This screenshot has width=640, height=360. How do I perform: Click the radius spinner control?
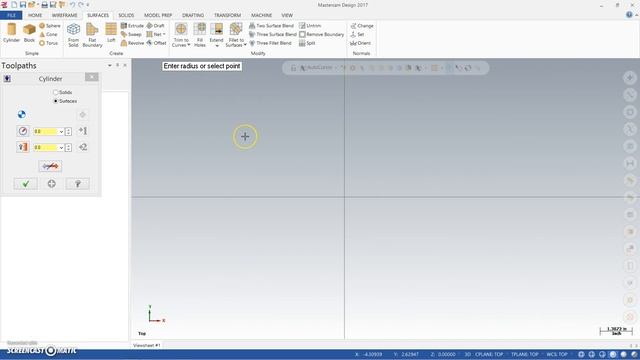point(69,131)
